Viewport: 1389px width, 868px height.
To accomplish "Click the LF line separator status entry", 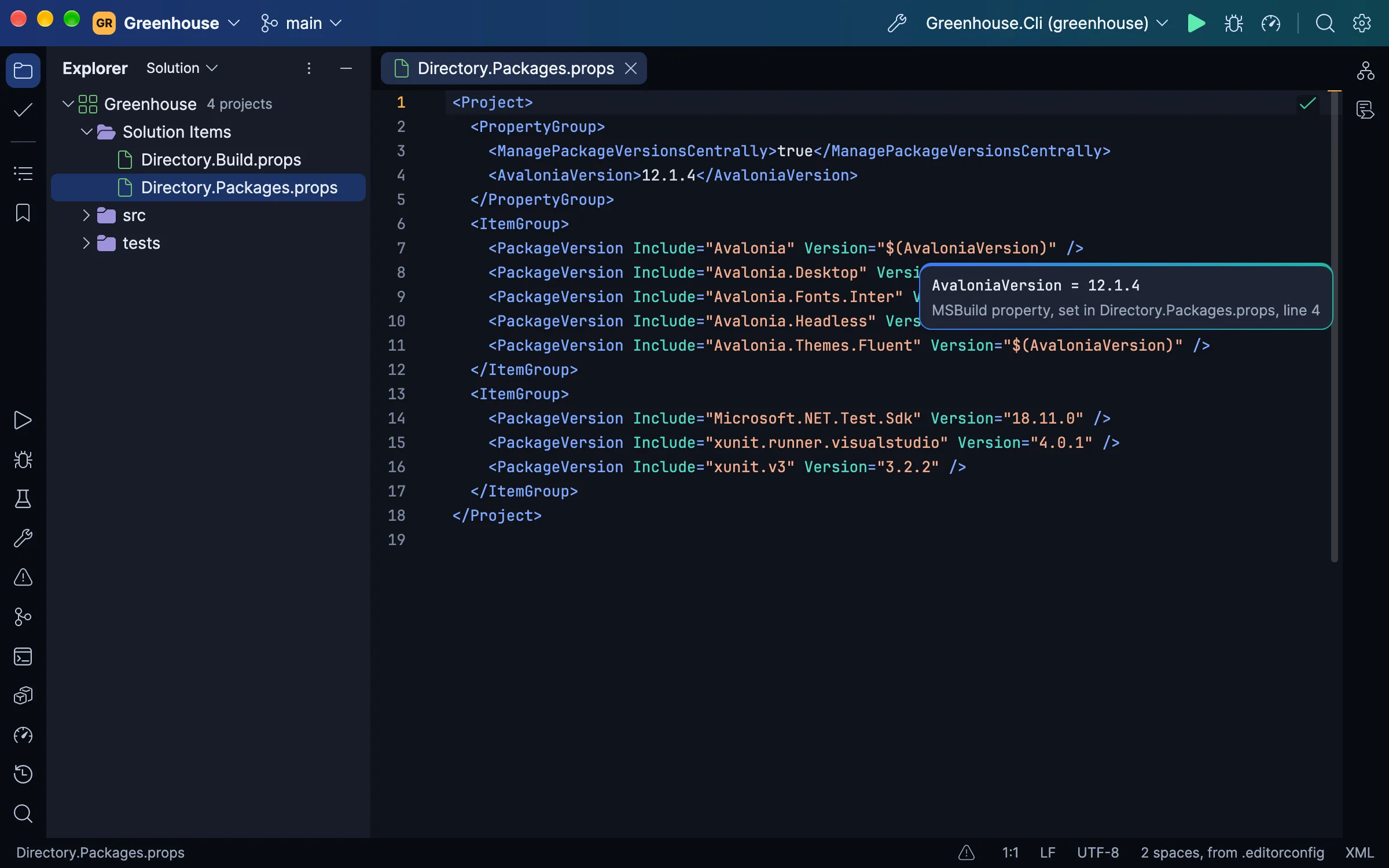I will pos(1048,852).
